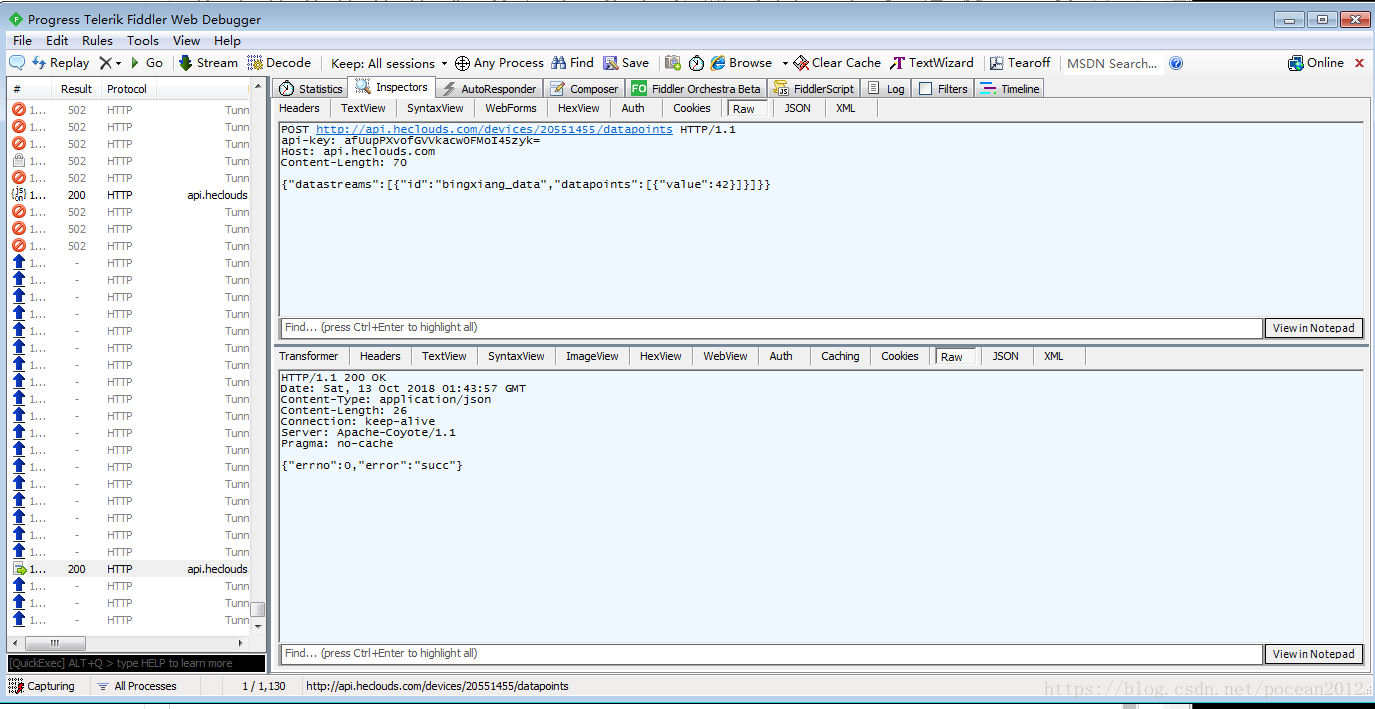1375x709 pixels.
Task: Focus the request Find search box
Action: (x=771, y=328)
